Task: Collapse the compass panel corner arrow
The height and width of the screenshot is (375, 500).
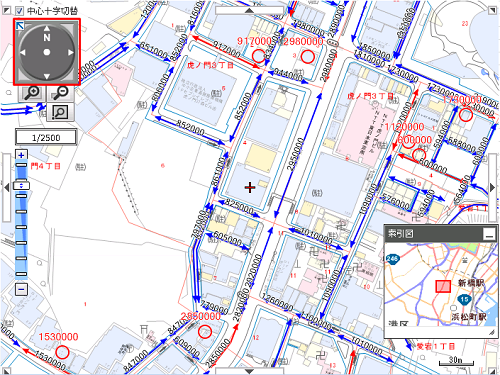Action: coord(20,25)
